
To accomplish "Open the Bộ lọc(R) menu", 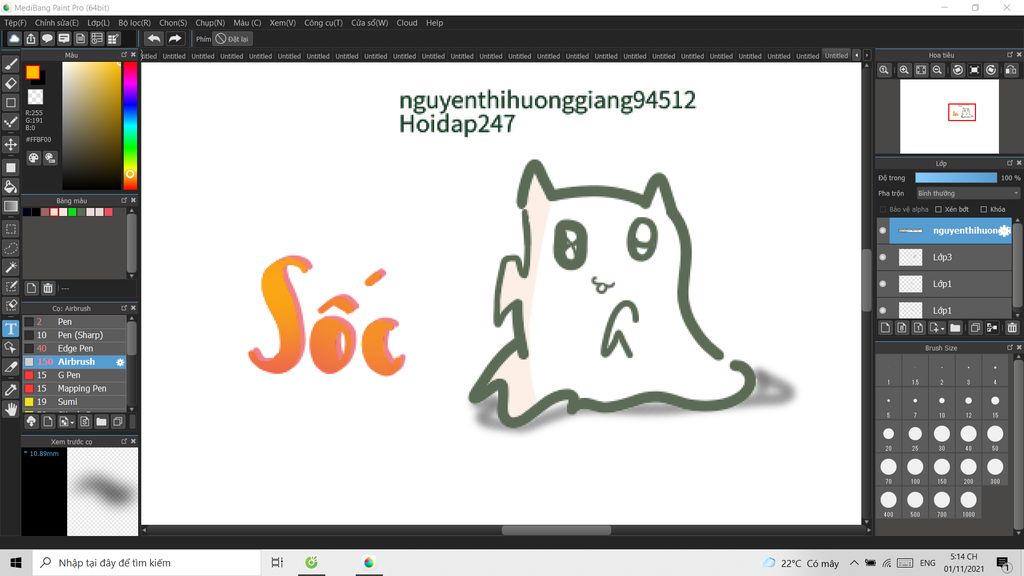I will pyautogui.click(x=135, y=23).
